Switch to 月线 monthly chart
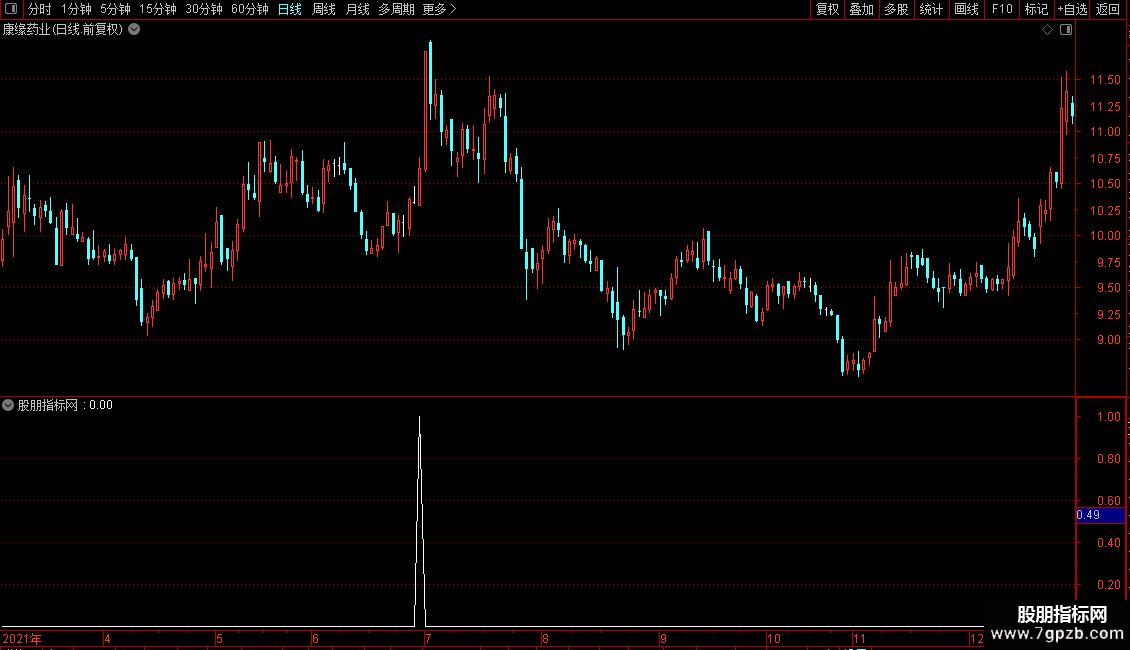 point(357,9)
